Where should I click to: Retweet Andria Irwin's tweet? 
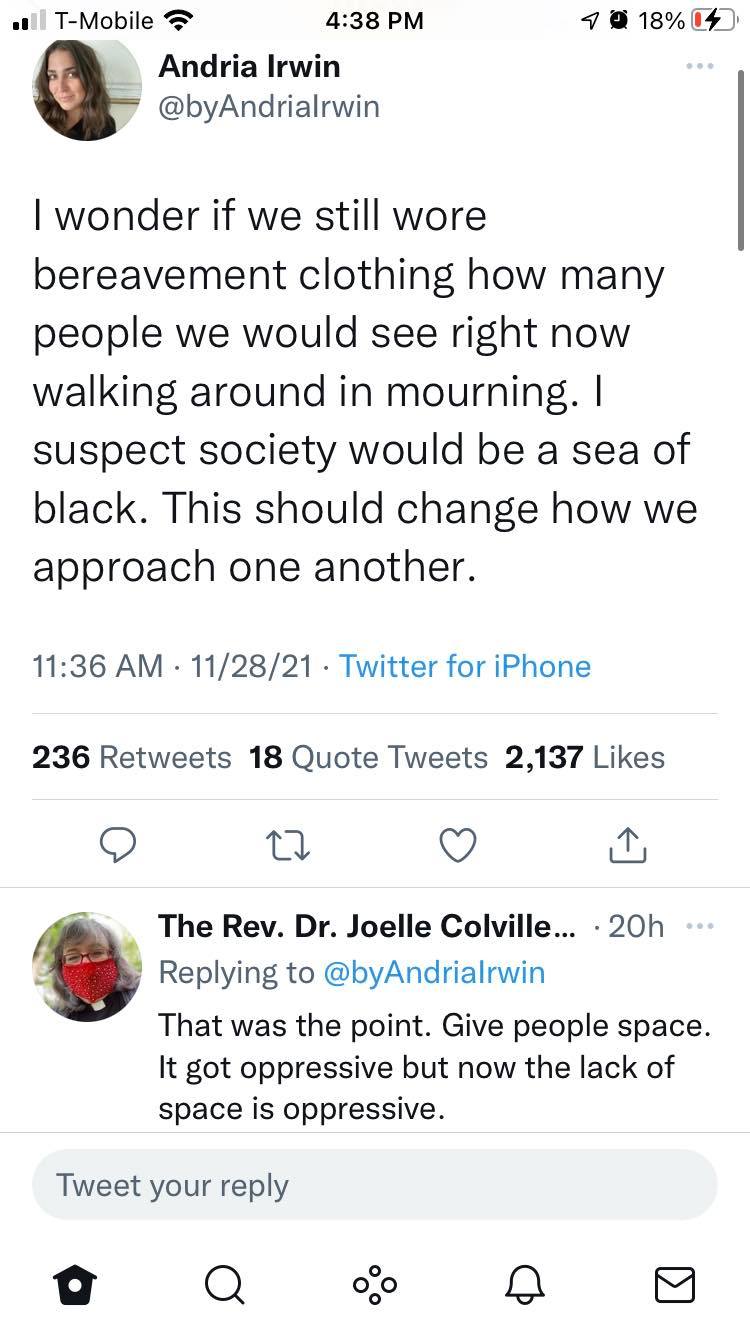(289, 846)
